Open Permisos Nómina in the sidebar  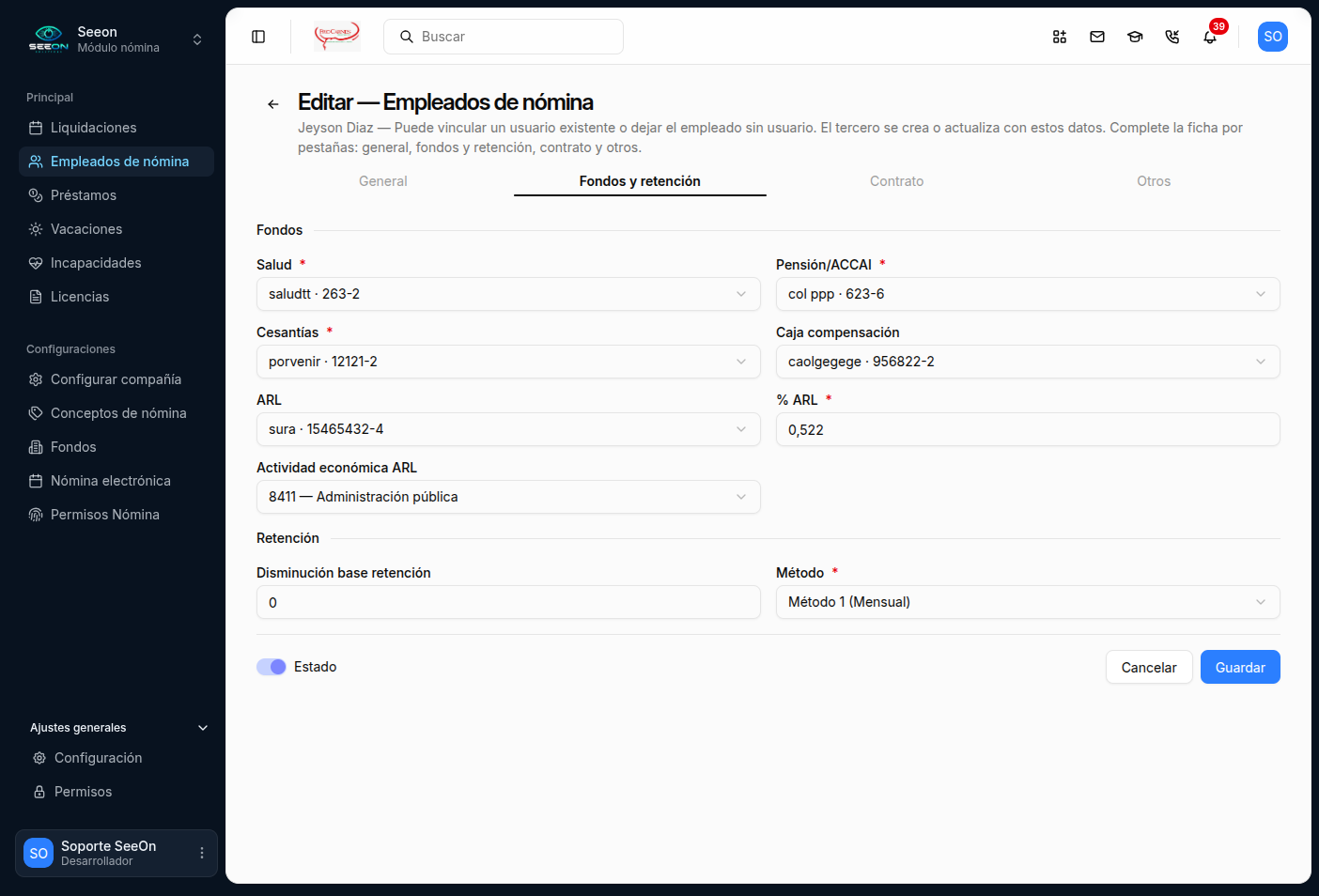click(x=116, y=515)
